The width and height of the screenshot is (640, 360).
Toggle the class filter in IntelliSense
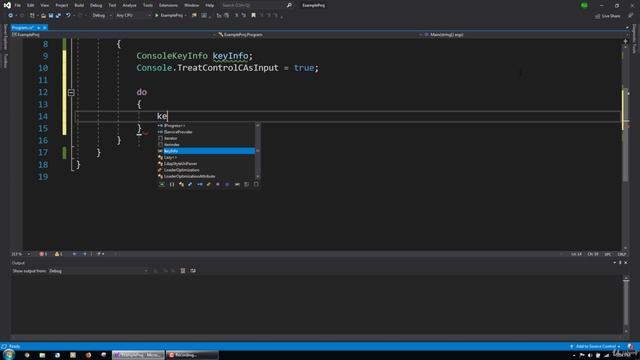coord(181,184)
